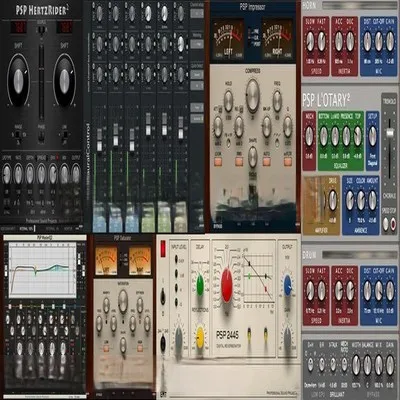Click BYPASS at the bottom of PSP Impressor

coord(218,225)
